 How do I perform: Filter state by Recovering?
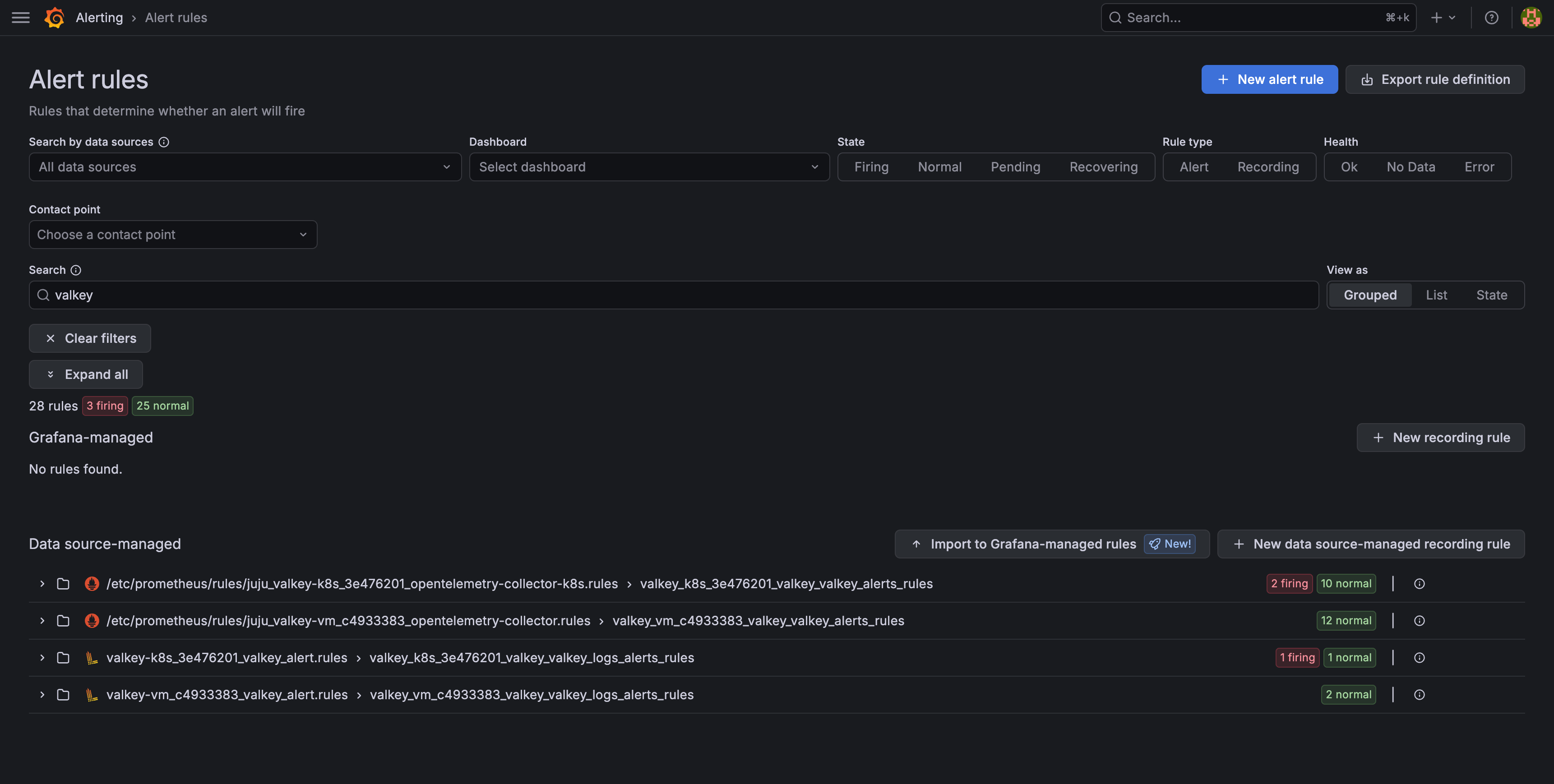pyautogui.click(x=1103, y=167)
